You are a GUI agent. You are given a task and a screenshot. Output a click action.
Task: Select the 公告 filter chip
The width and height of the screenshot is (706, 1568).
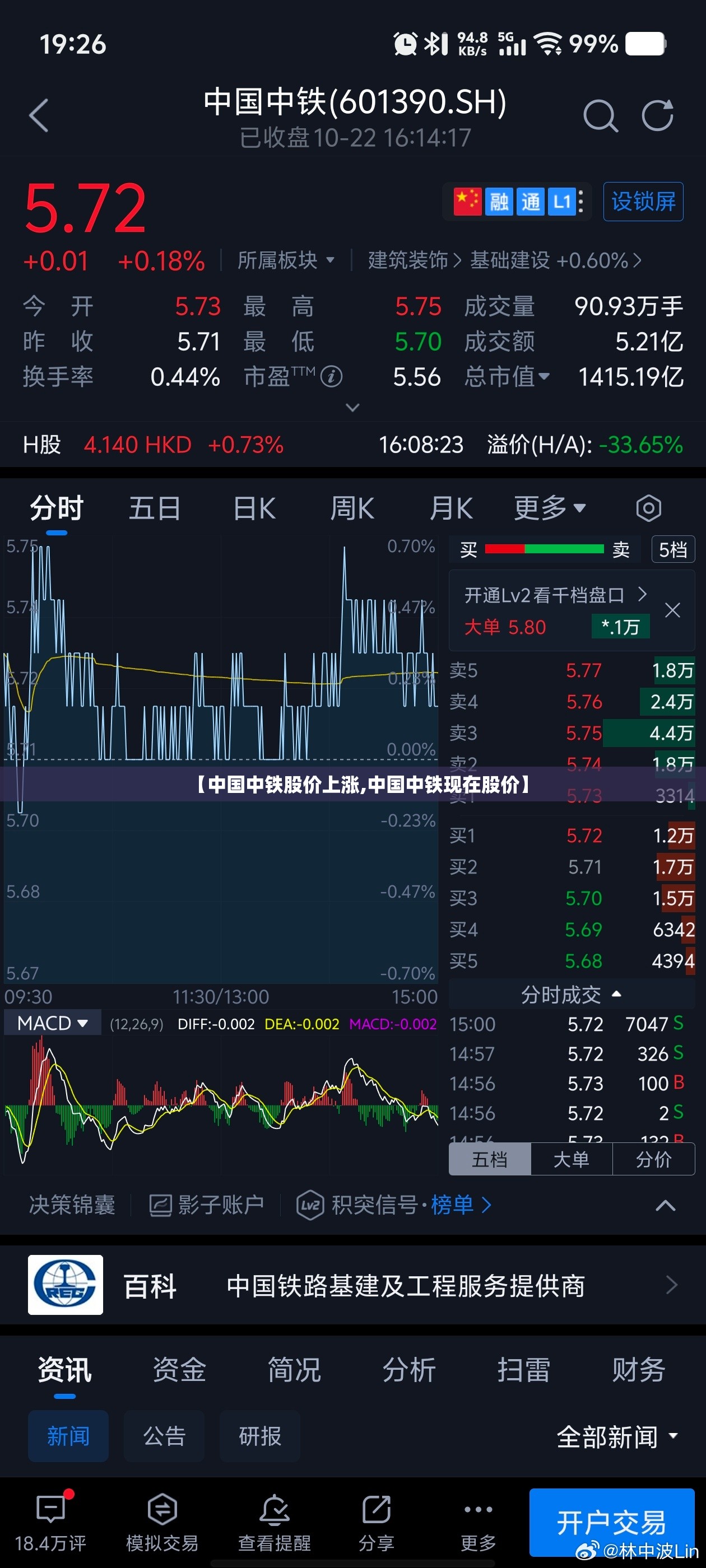click(164, 1436)
